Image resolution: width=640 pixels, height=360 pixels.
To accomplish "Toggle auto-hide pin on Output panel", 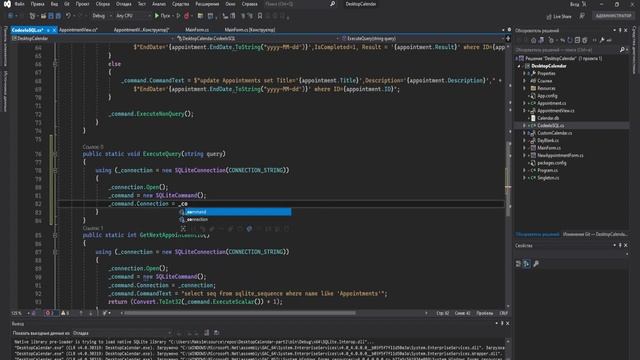I will [x=502, y=323].
